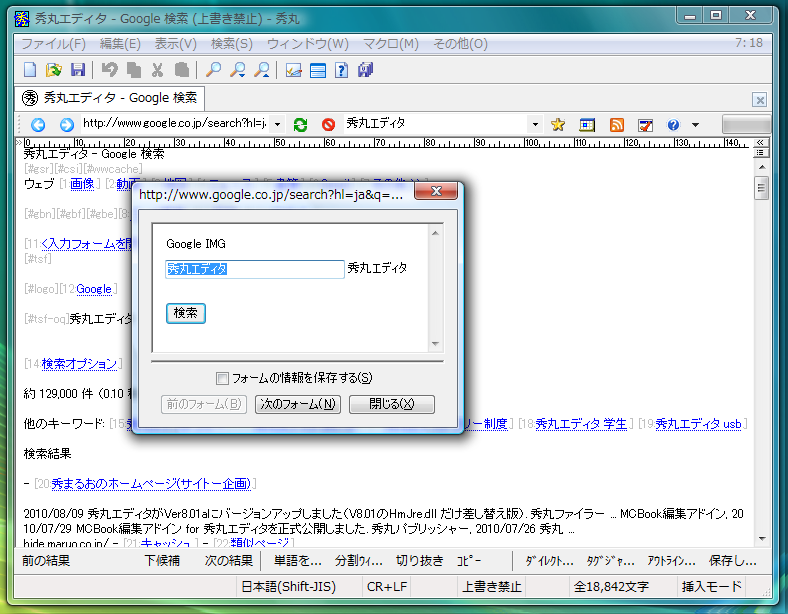
Task: Click the New file icon
Action: pos(30,70)
